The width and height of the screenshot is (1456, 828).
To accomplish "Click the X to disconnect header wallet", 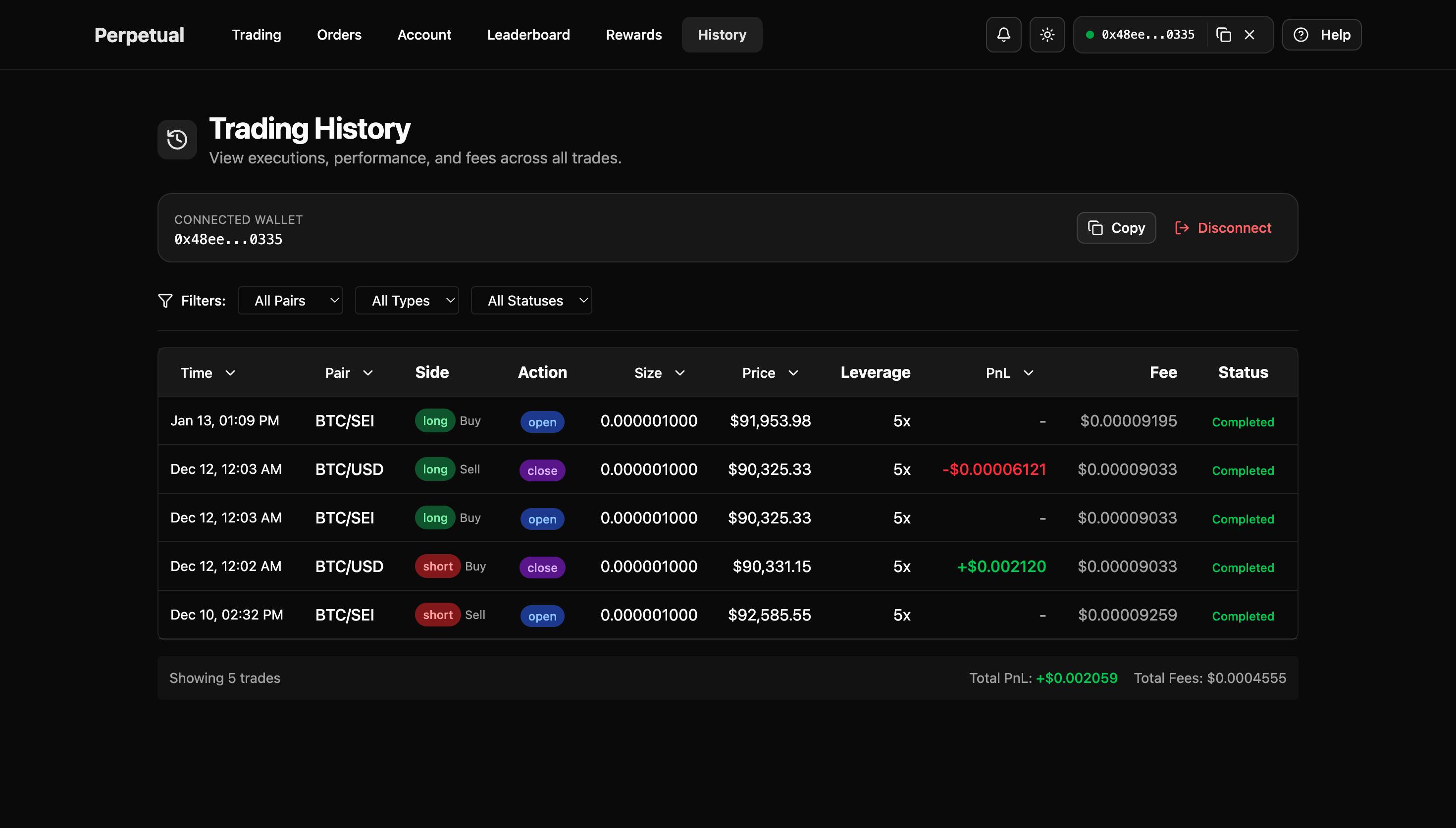I will click(1249, 35).
